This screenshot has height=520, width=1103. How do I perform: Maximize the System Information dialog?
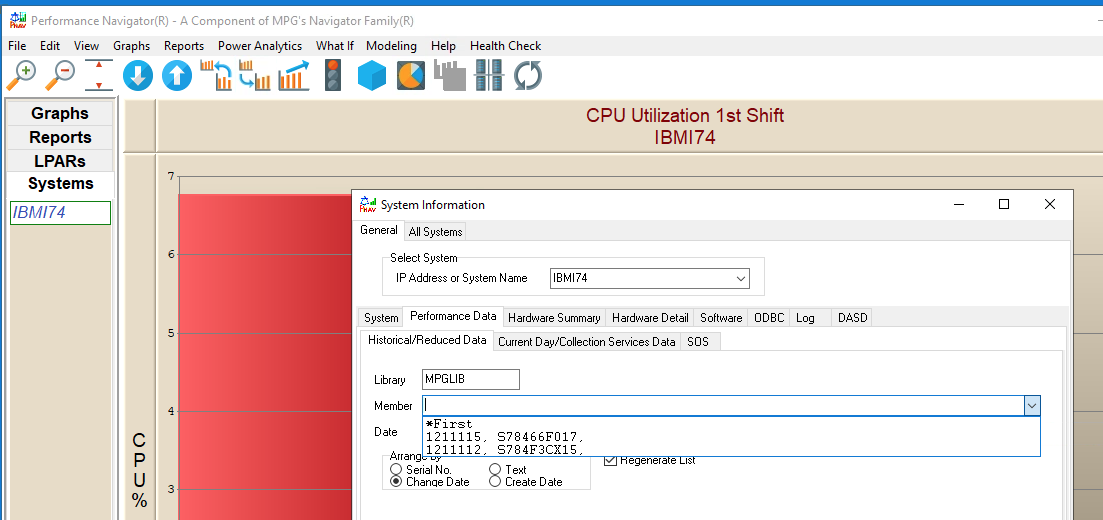[x=1004, y=205]
